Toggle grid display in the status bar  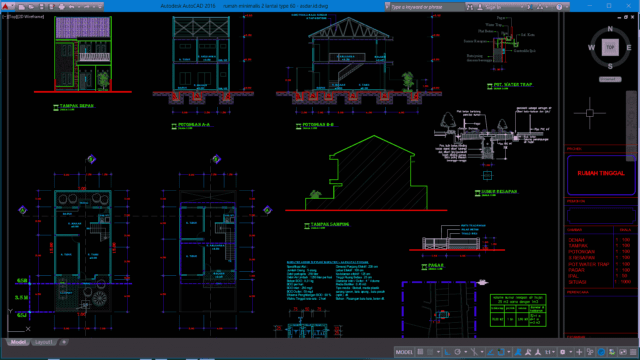point(420,352)
